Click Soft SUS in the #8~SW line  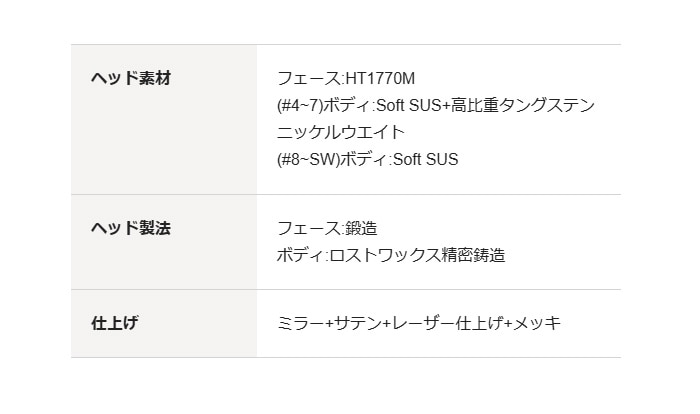coord(424,159)
